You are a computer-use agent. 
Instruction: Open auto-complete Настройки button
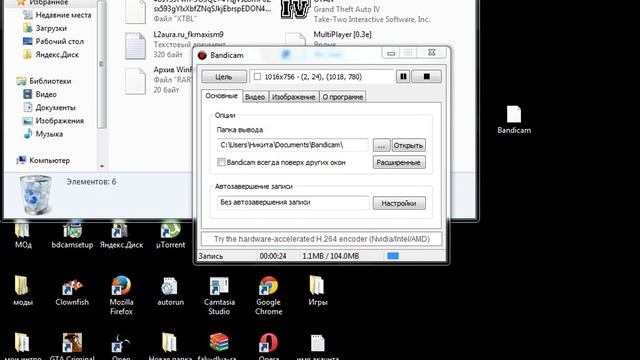point(399,203)
